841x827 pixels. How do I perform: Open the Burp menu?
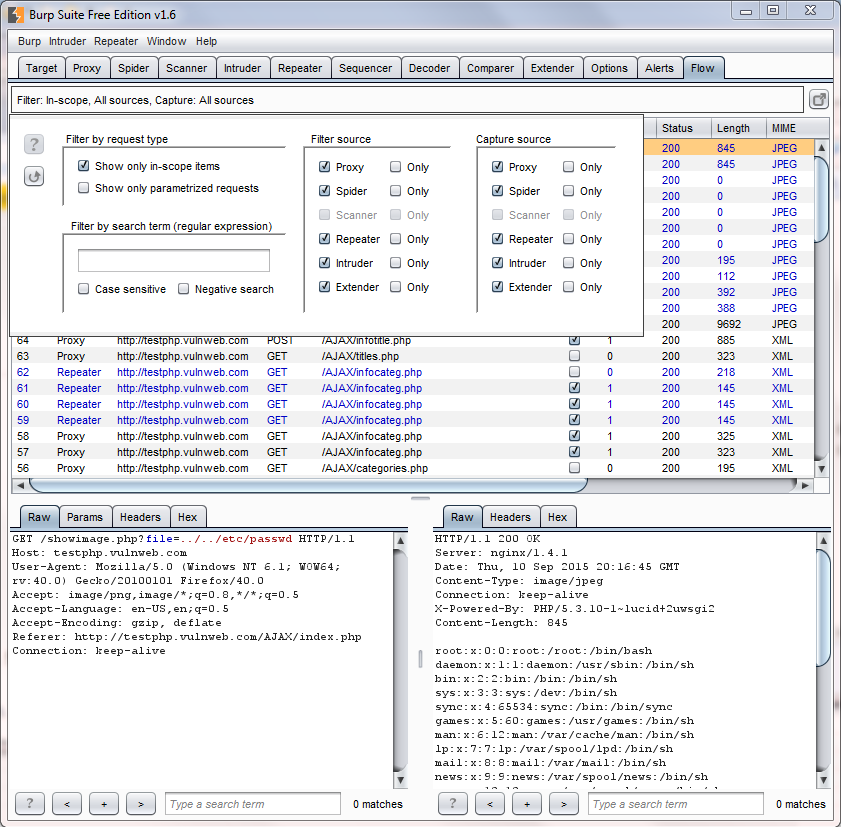(29, 41)
